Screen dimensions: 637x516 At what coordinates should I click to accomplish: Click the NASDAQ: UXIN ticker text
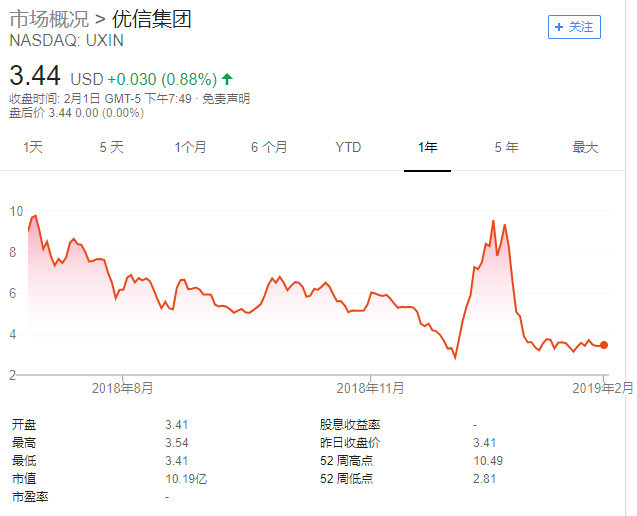point(67,41)
